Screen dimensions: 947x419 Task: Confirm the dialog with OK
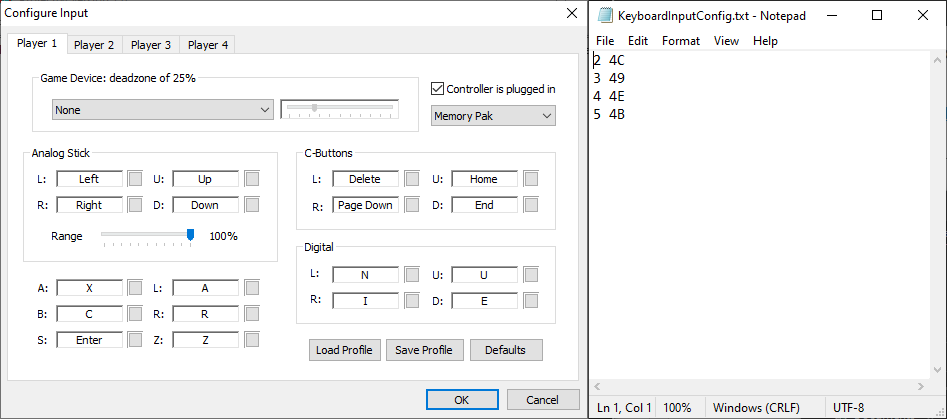(461, 399)
